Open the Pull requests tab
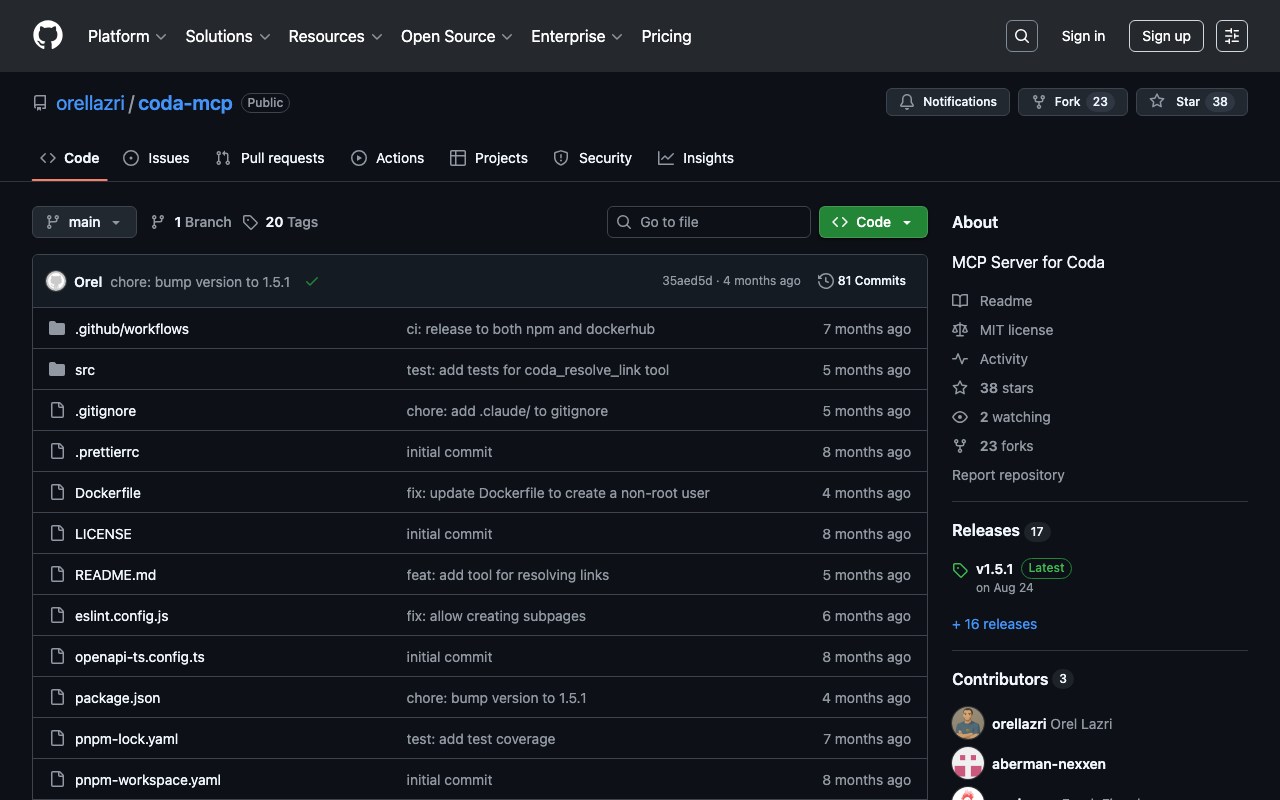The image size is (1280, 800). [270, 158]
